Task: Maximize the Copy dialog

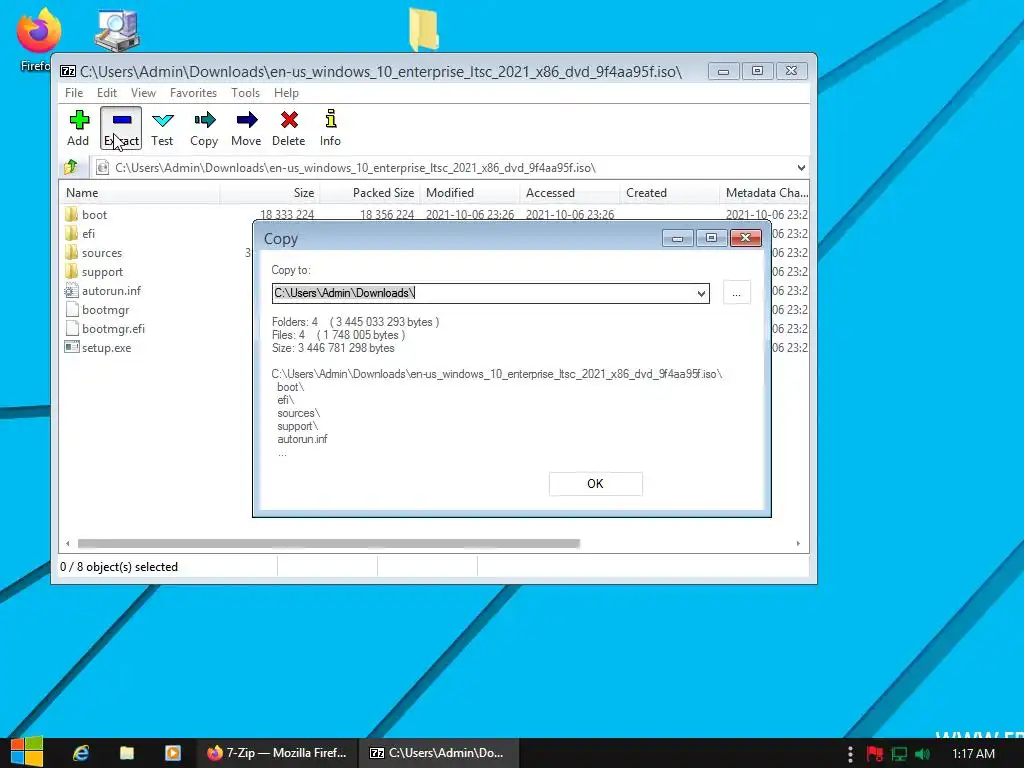Action: (711, 238)
